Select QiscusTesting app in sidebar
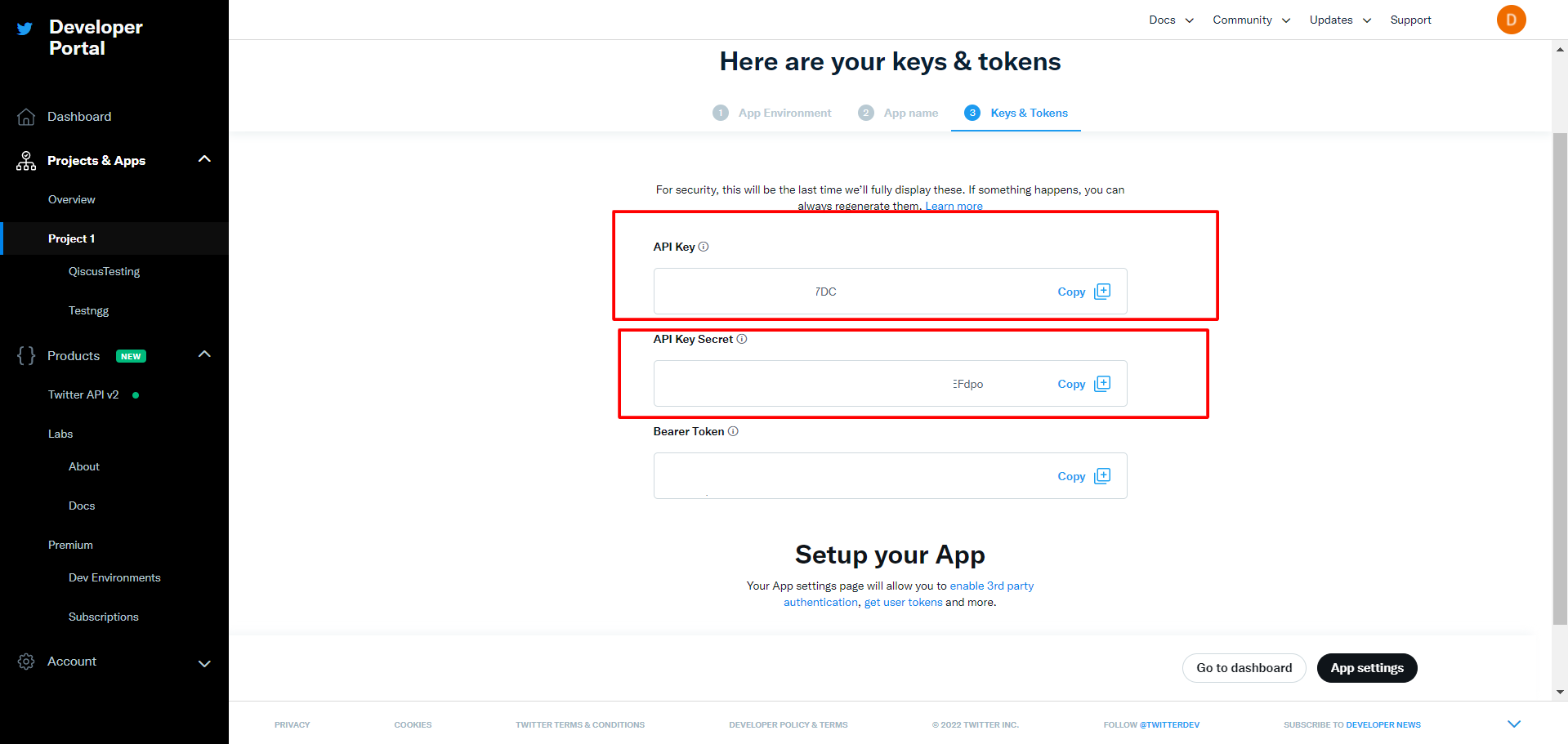1568x744 pixels. 104,271
